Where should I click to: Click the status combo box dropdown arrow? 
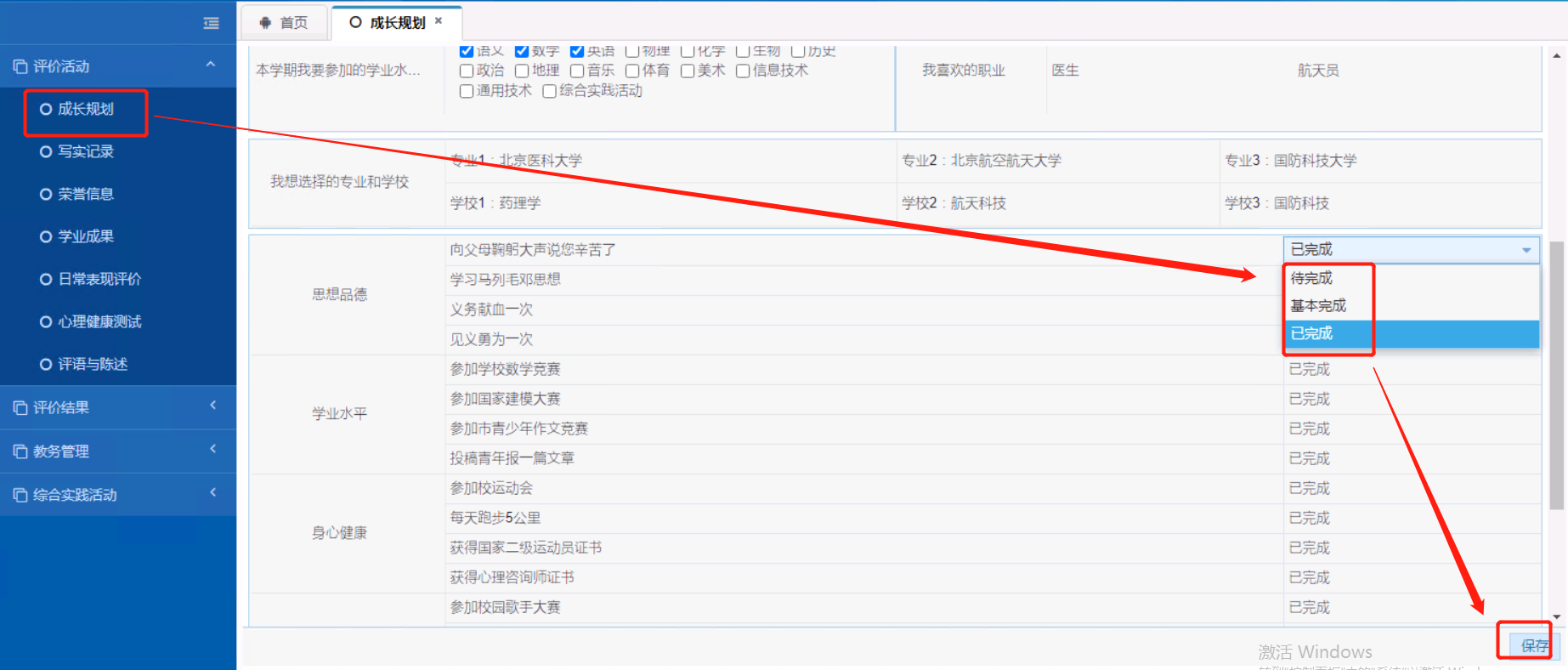coord(1526,250)
